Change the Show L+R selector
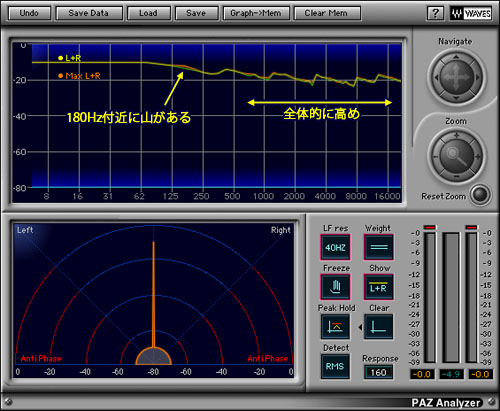The image size is (500, 411). [379, 287]
